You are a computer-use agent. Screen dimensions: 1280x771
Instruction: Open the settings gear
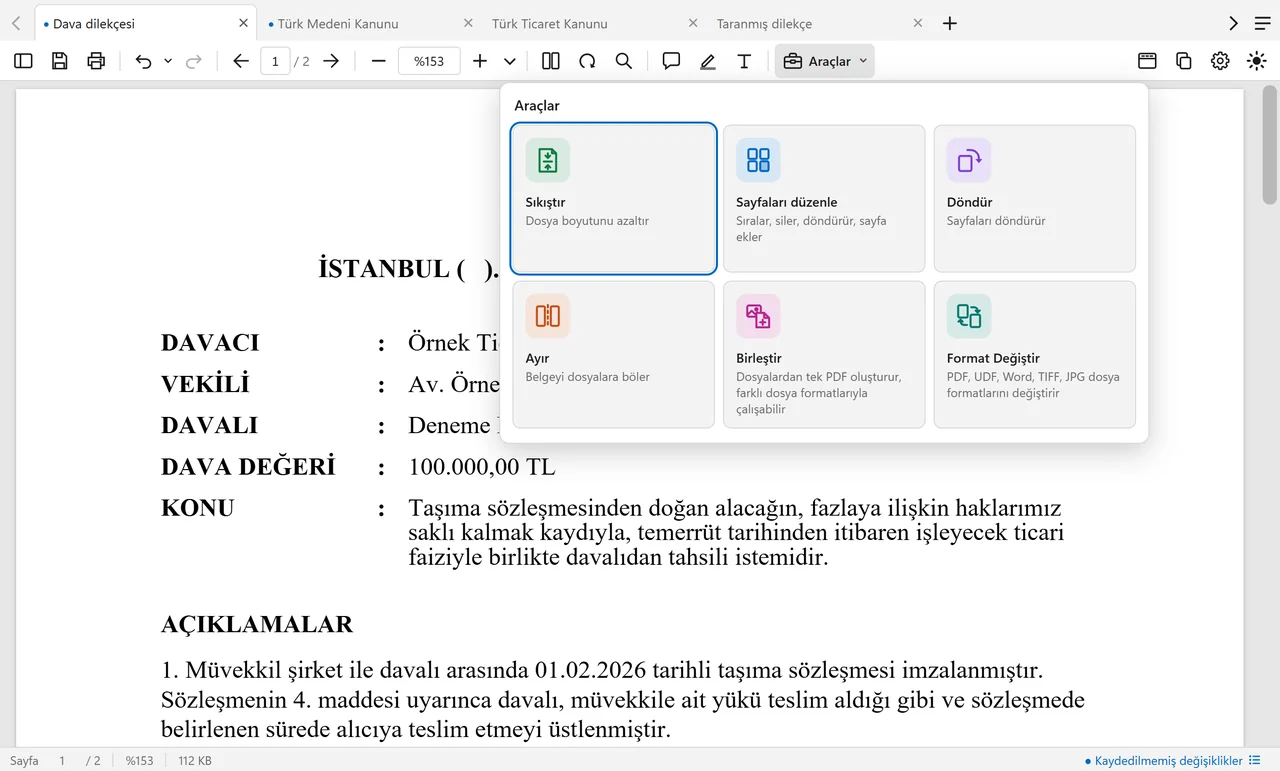tap(1220, 61)
